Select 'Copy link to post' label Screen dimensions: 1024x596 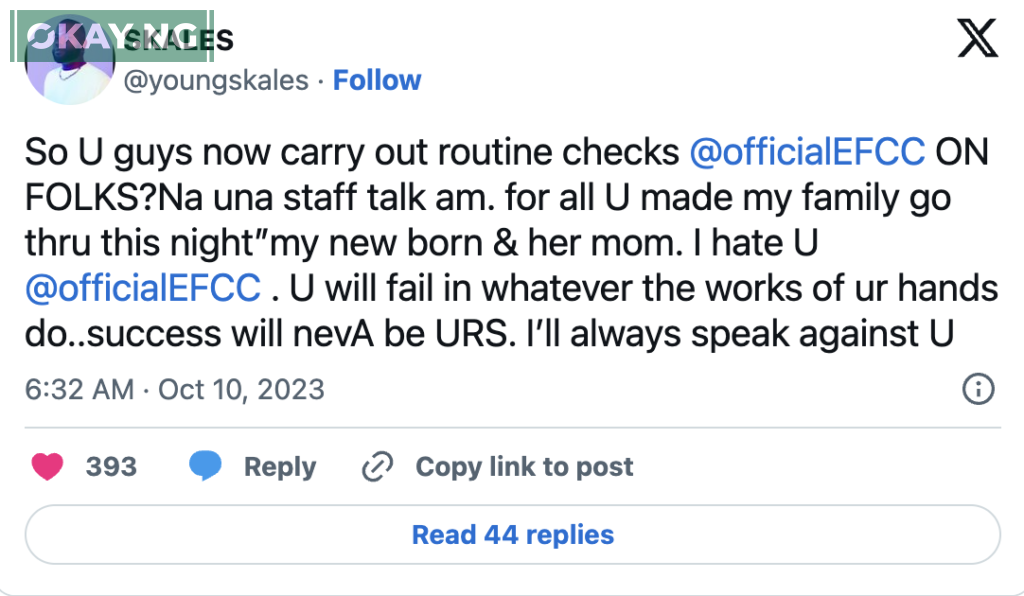pyautogui.click(x=524, y=467)
